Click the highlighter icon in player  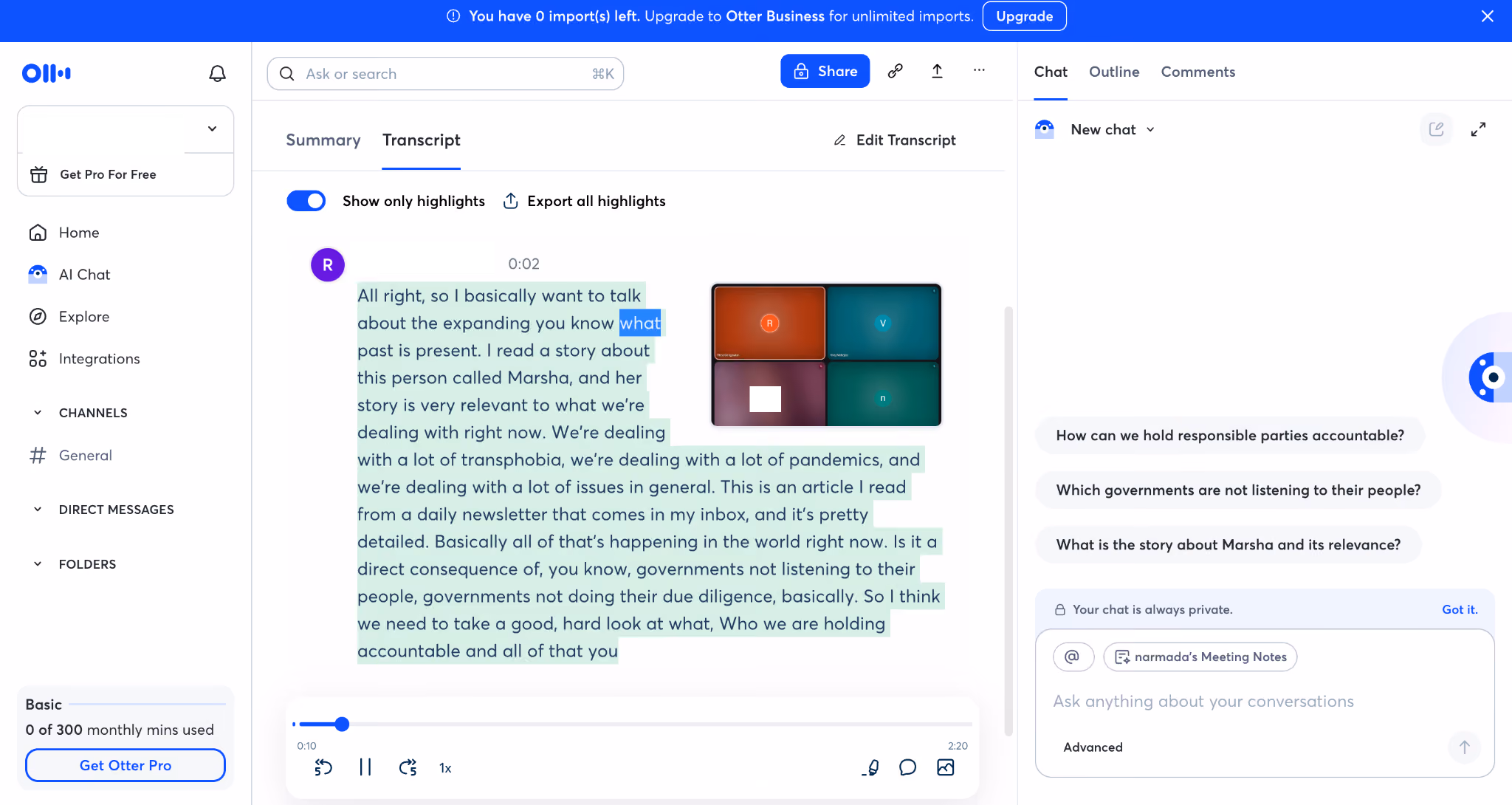(x=870, y=767)
